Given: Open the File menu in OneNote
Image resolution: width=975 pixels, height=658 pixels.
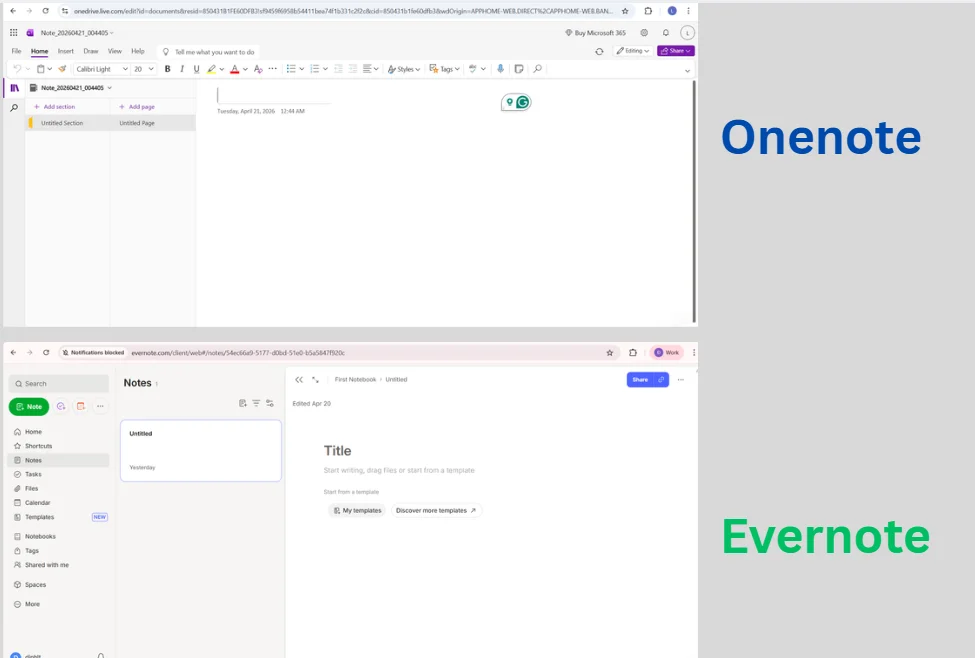Looking at the screenshot, I should 16,51.
